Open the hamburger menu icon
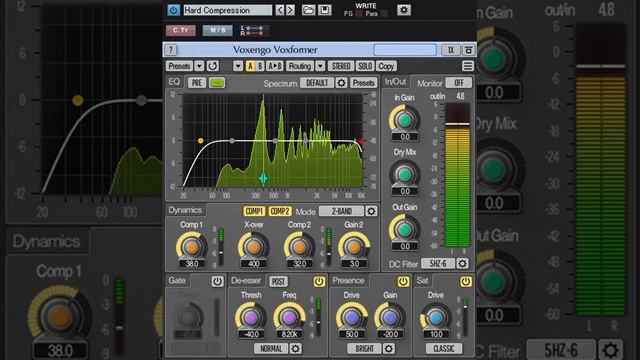Image resolution: width=640 pixels, height=360 pixels. click(x=468, y=66)
